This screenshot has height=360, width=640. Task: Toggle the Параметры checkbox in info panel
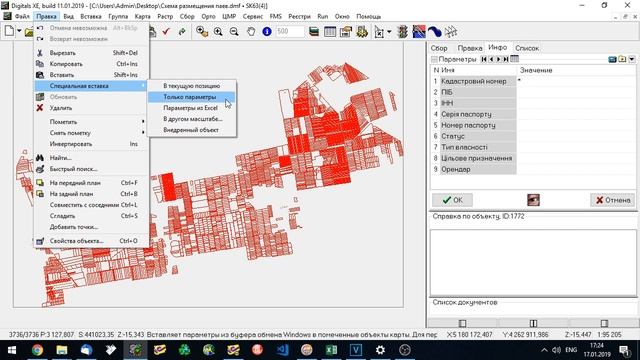[x=435, y=60]
